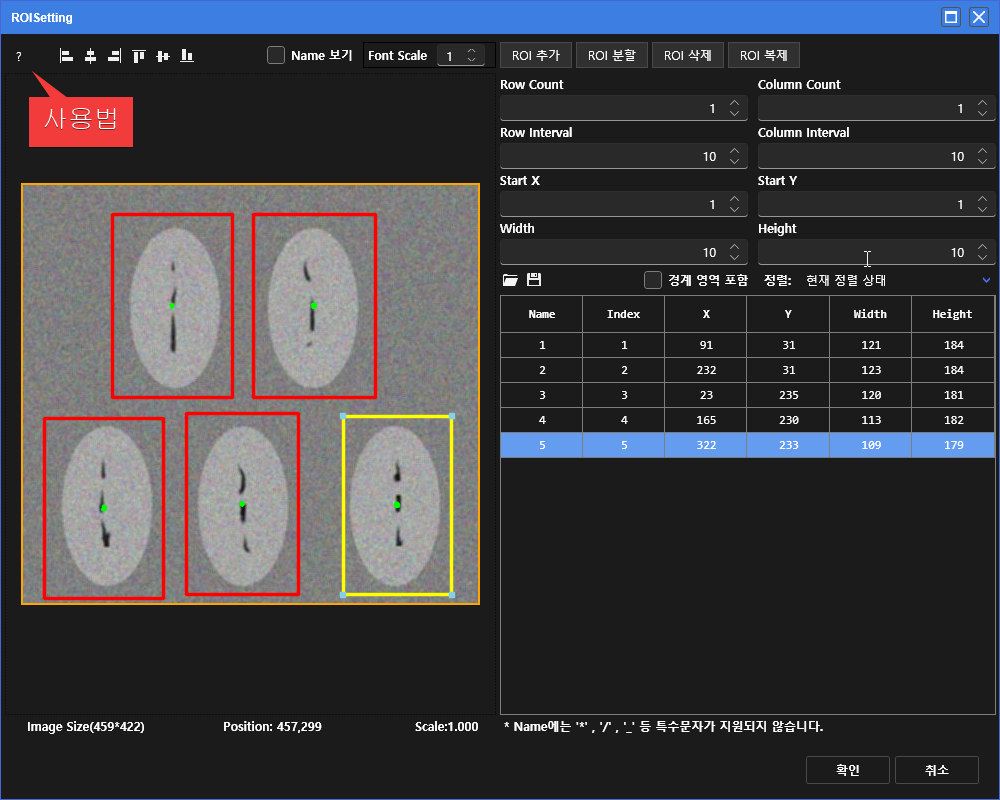
Task: Click the align horizontal centers icon
Action: pos(90,56)
